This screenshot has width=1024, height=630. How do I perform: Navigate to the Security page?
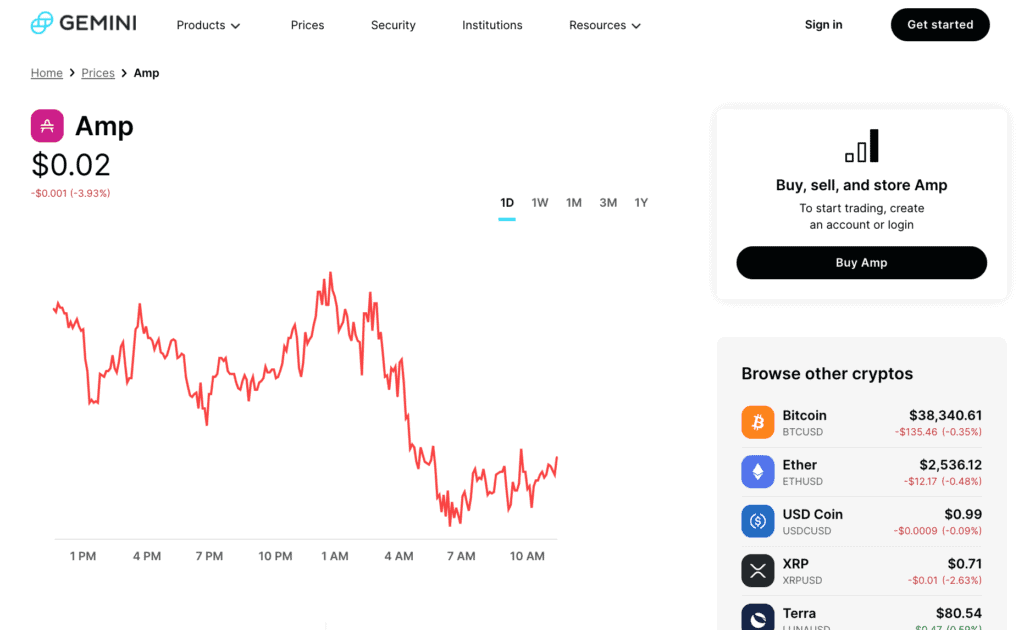[392, 25]
